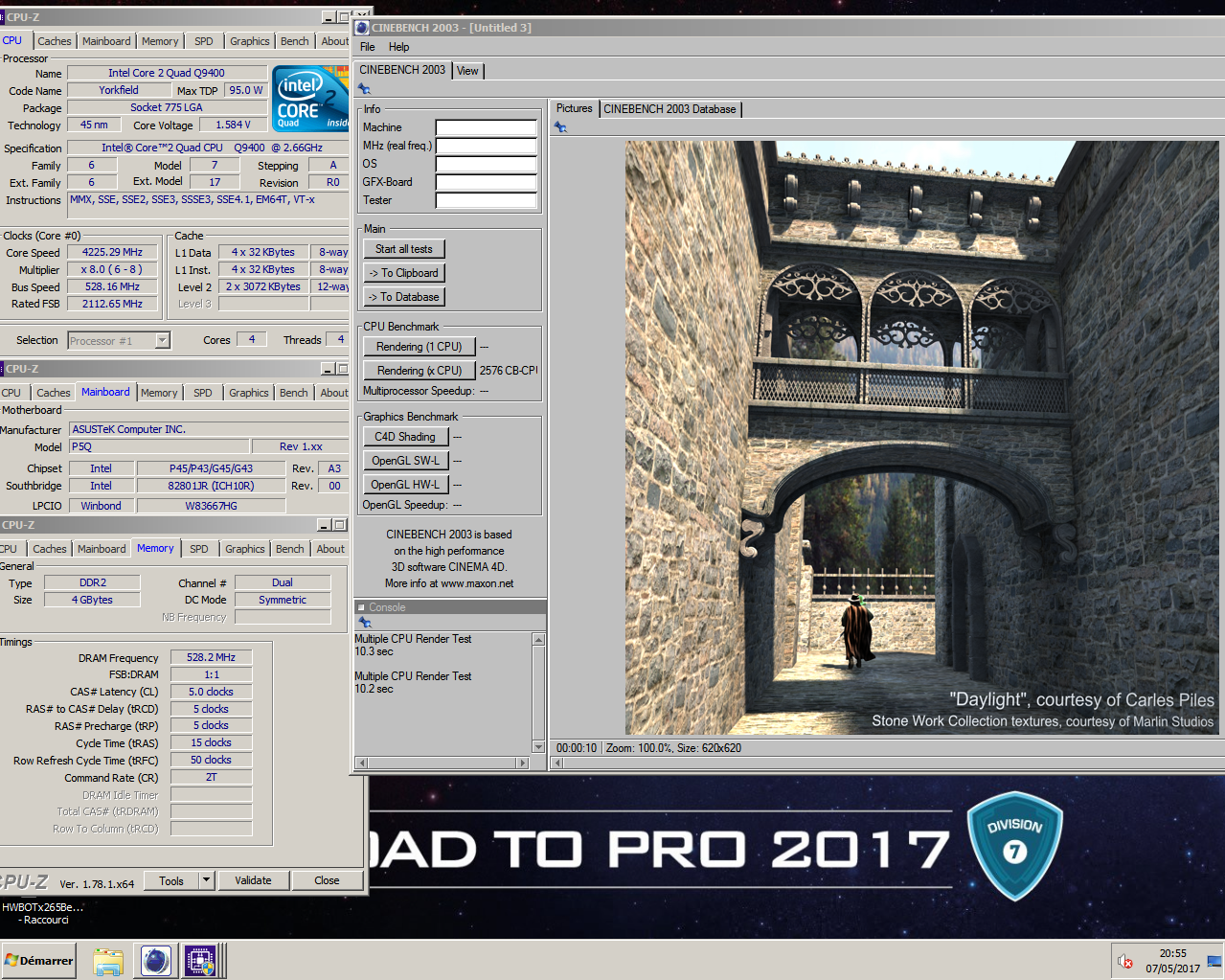The width and height of the screenshot is (1225, 980).
Task: Open the Tools dropdown arrow in CPU-Z
Action: (x=206, y=880)
